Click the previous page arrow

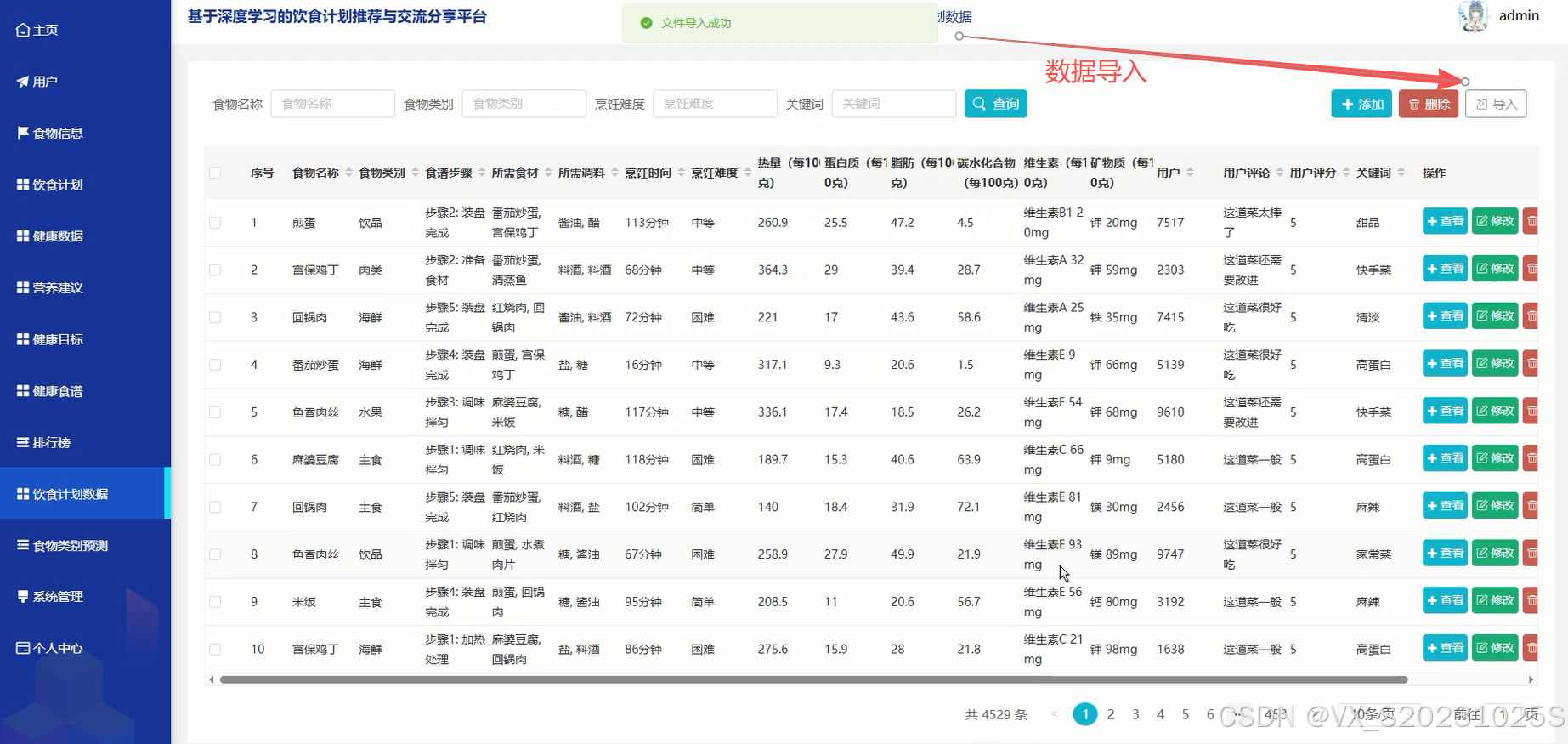coord(1055,714)
